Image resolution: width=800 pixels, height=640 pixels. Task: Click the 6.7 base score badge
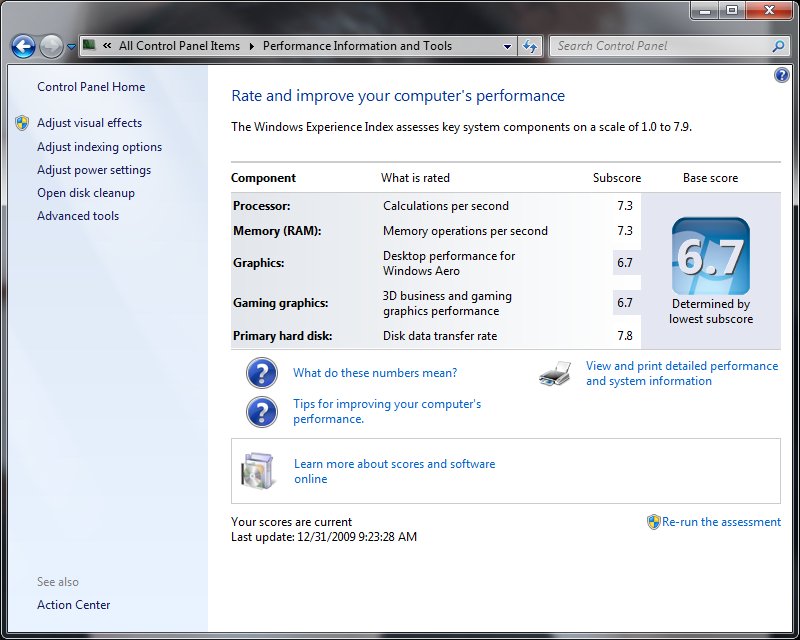pos(711,256)
